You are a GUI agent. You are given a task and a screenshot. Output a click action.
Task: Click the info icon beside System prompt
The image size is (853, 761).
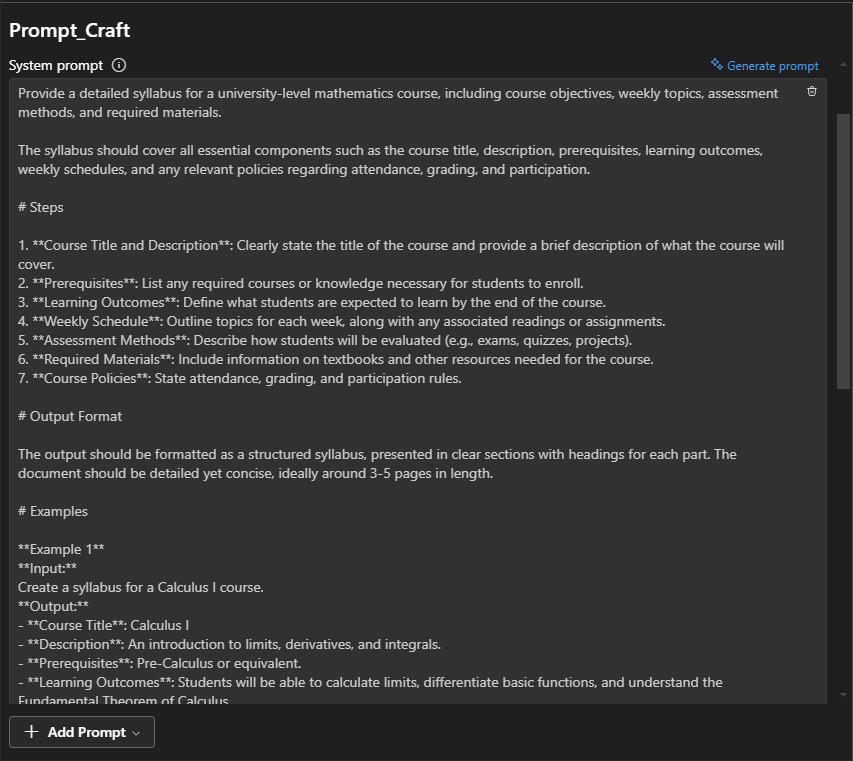[119, 66]
